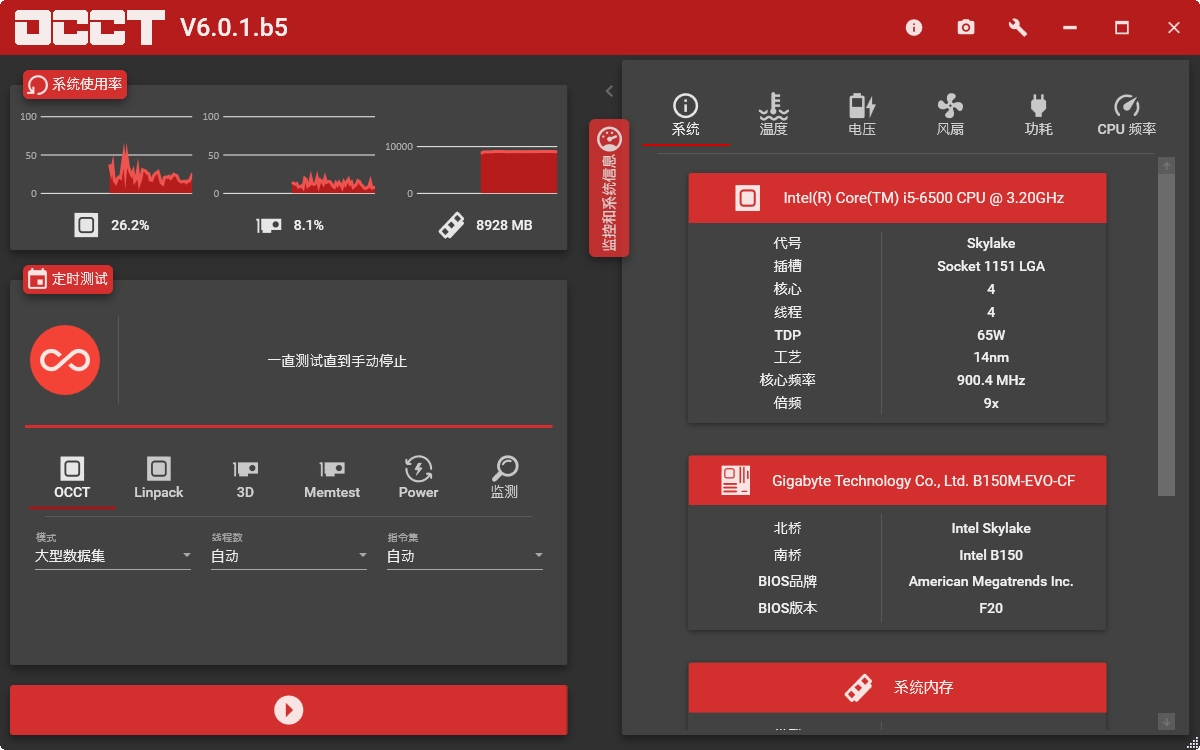The width and height of the screenshot is (1200, 750).
Task: Click the CPU usage icon beside 26.2%
Action: (85, 224)
